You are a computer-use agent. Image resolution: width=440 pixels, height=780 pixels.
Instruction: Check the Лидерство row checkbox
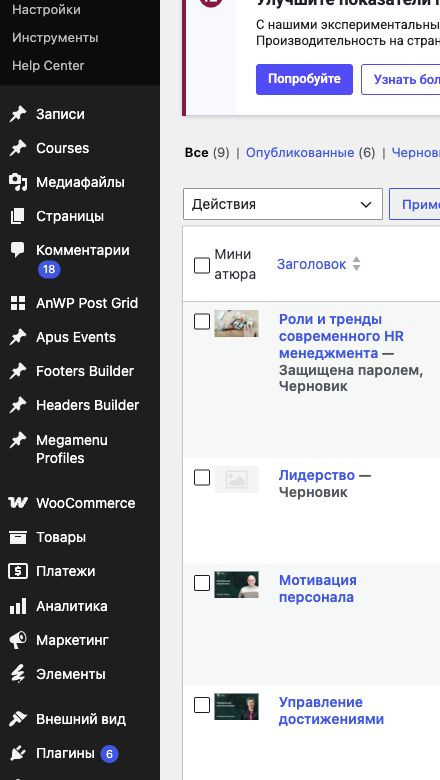[202, 478]
